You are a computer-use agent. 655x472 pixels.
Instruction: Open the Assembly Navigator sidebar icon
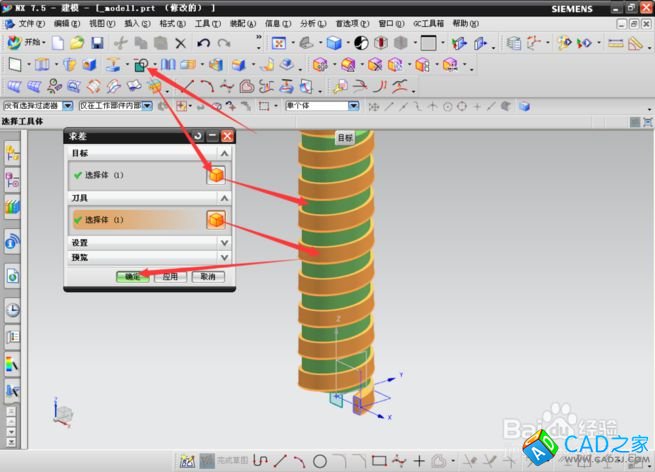click(x=13, y=180)
